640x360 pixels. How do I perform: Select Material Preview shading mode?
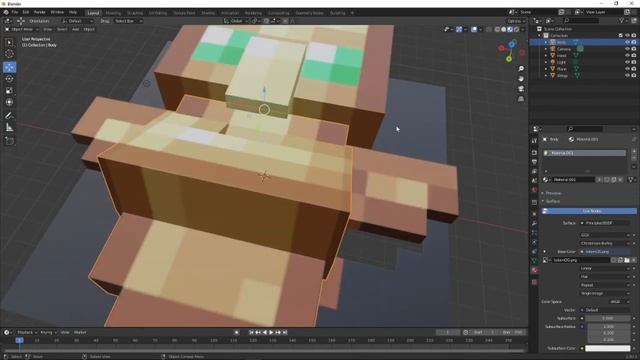[510, 29]
